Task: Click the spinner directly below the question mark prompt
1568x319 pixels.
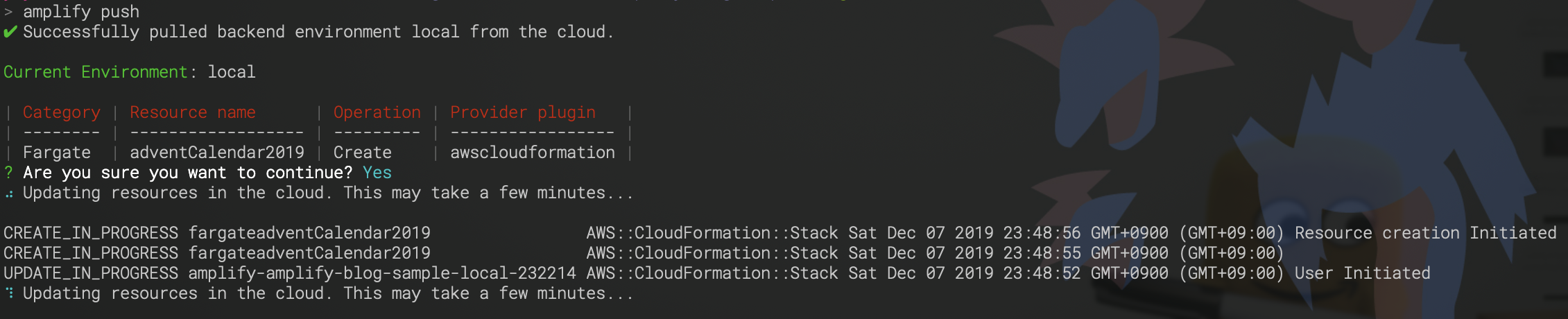Action: 9,193
